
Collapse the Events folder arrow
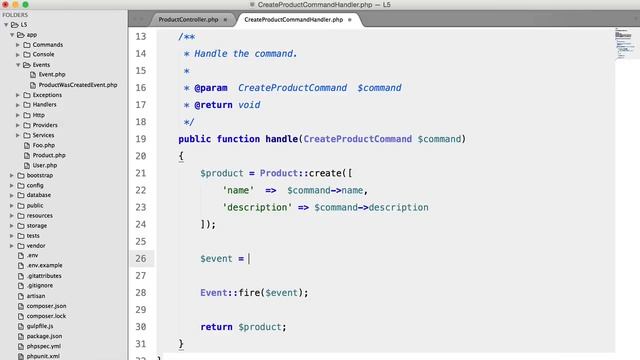coord(18,65)
